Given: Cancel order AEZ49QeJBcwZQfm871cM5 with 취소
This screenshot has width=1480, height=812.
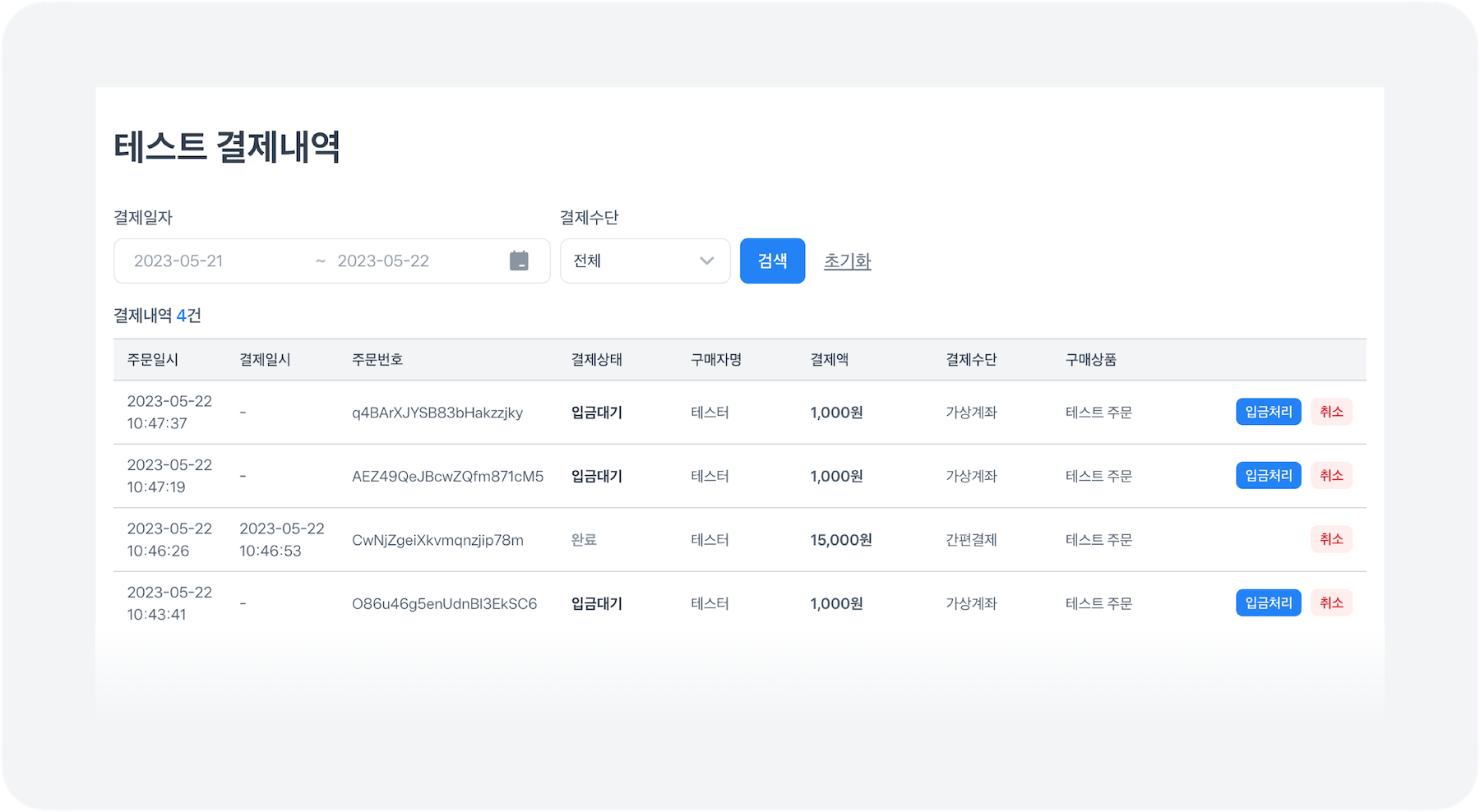Looking at the screenshot, I should coord(1330,475).
